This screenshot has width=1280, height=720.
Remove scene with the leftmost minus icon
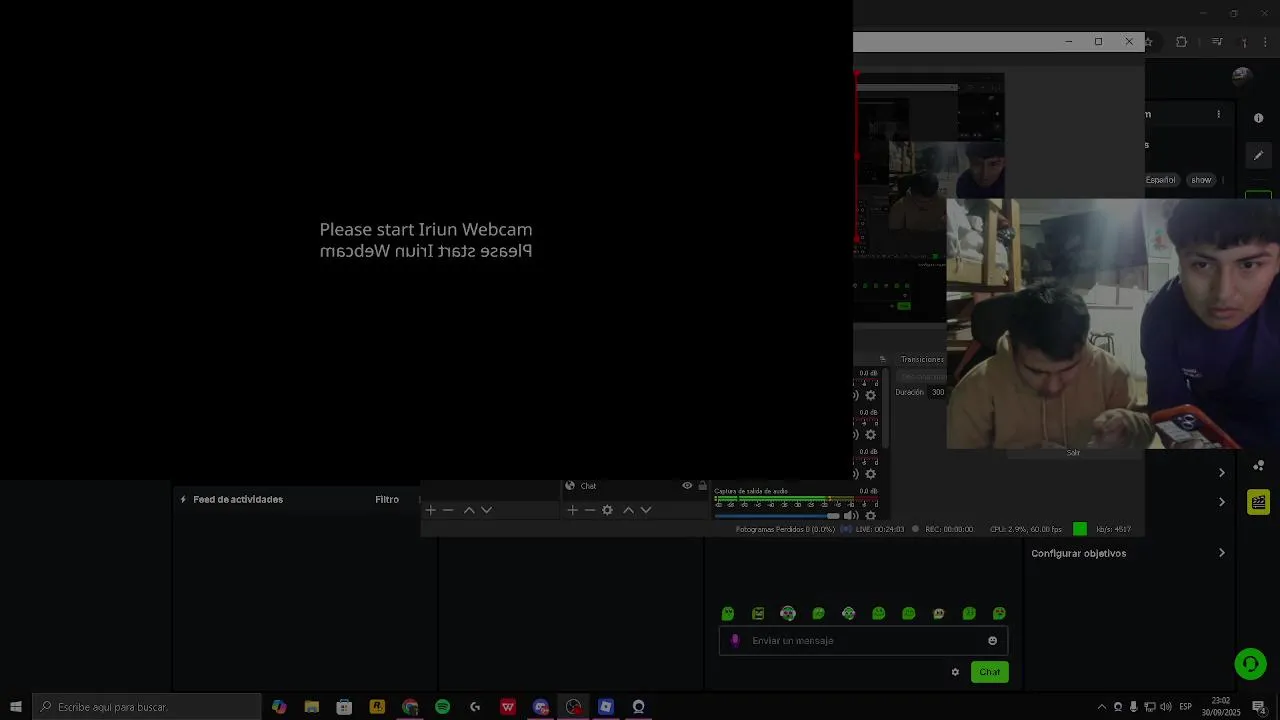coord(448,510)
